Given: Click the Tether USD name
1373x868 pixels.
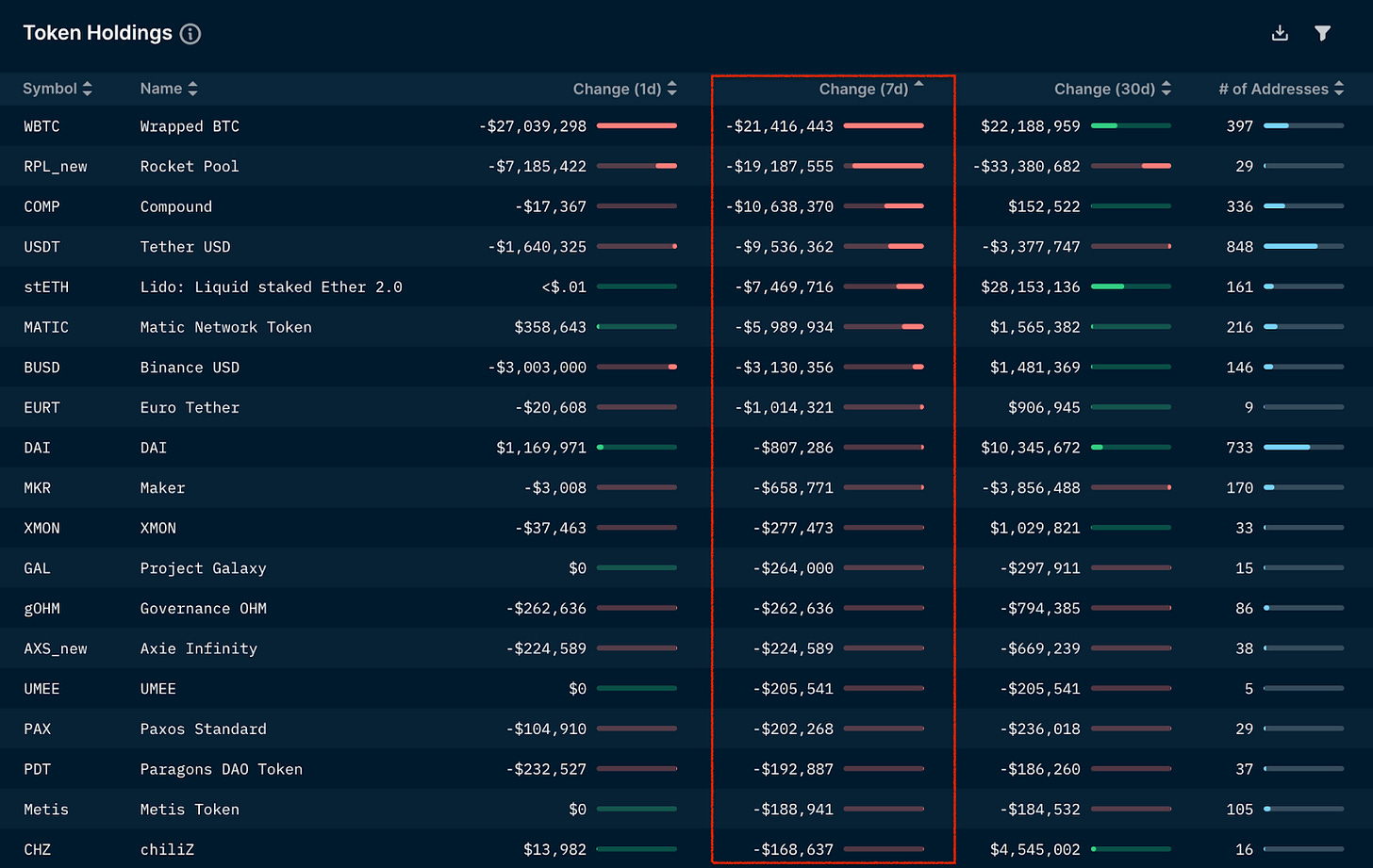Looking at the screenshot, I should pos(185,247).
